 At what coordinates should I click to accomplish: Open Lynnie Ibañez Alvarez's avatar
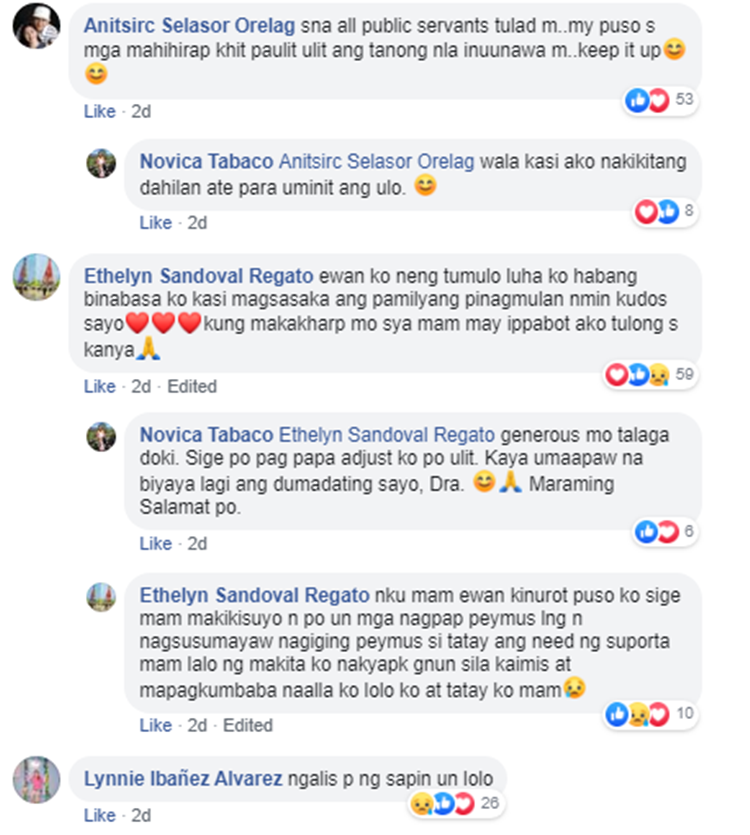36,779
